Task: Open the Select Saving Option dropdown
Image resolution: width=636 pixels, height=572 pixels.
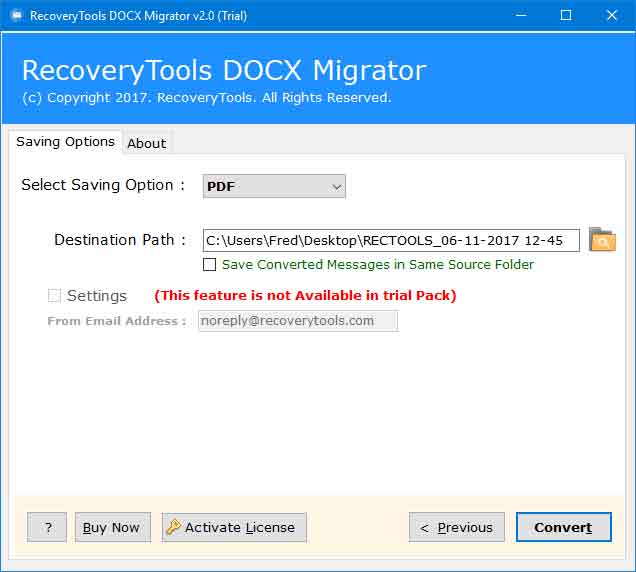Action: [x=274, y=186]
